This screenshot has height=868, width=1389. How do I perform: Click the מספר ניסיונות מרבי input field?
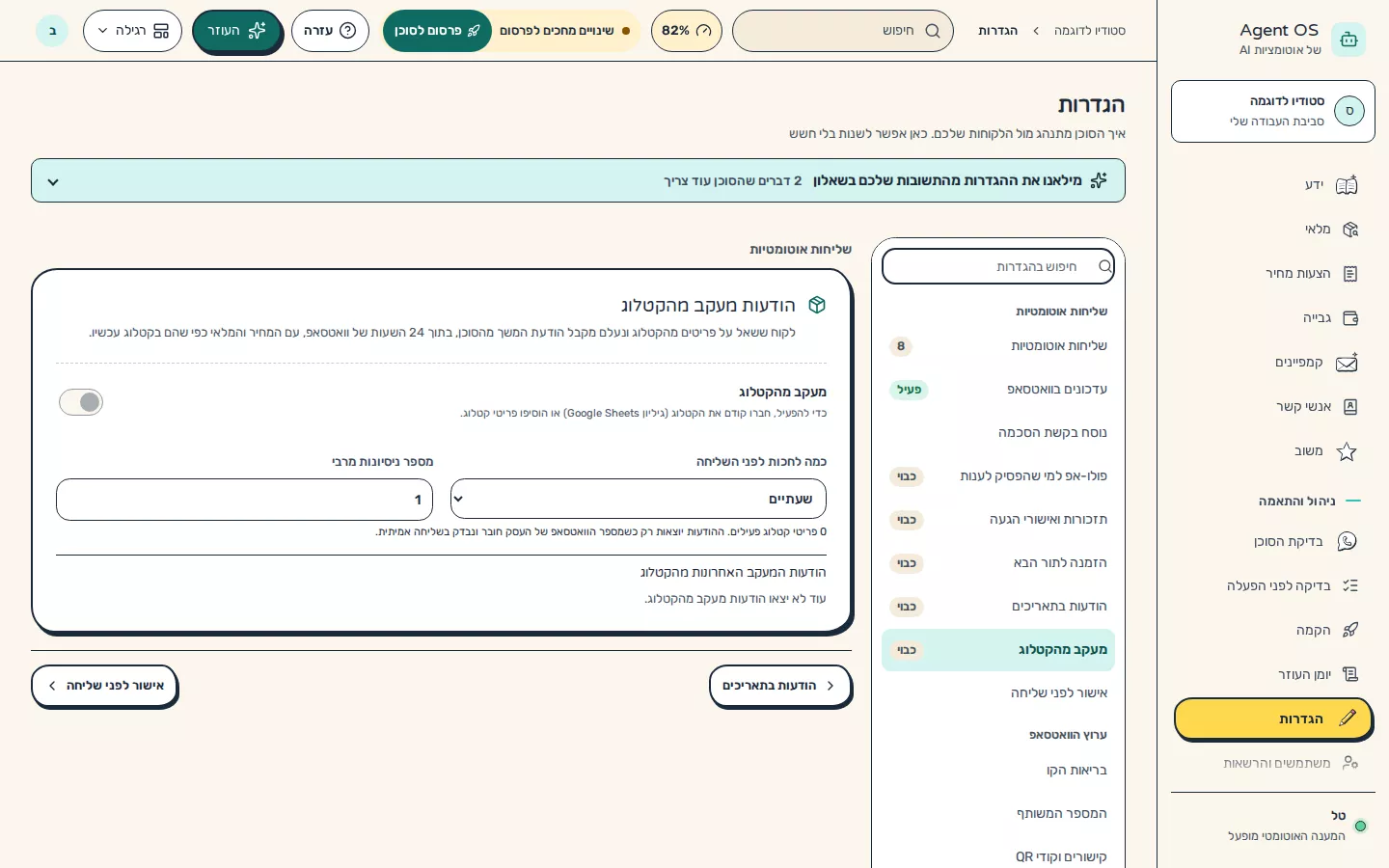click(x=244, y=499)
